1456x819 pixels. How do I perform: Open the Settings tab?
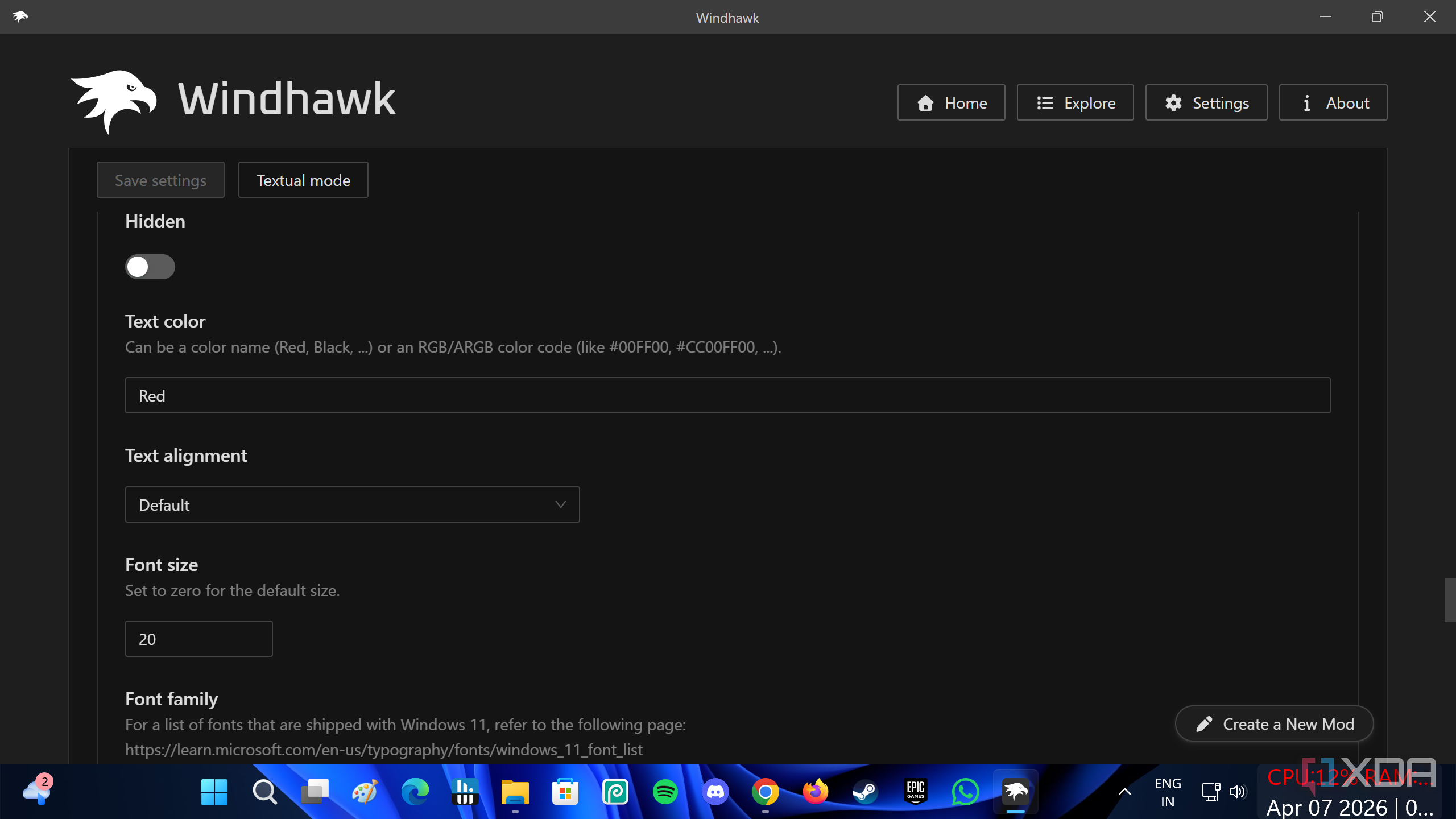click(x=1206, y=103)
